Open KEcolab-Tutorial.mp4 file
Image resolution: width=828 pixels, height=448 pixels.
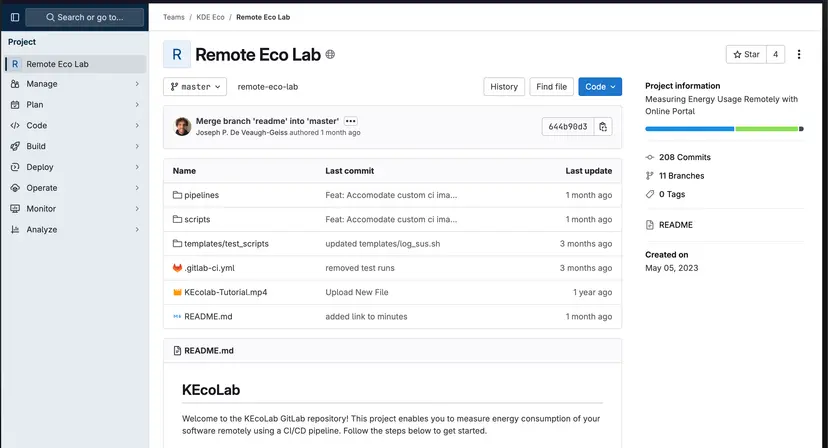225,292
